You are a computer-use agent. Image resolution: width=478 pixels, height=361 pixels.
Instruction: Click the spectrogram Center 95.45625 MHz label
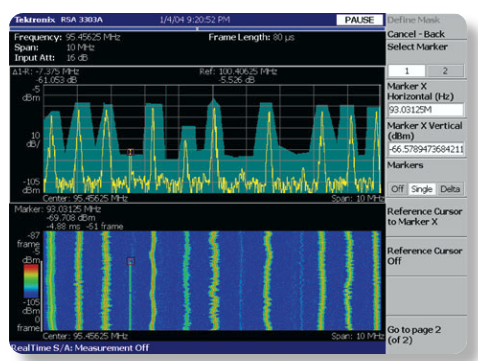[85, 336]
